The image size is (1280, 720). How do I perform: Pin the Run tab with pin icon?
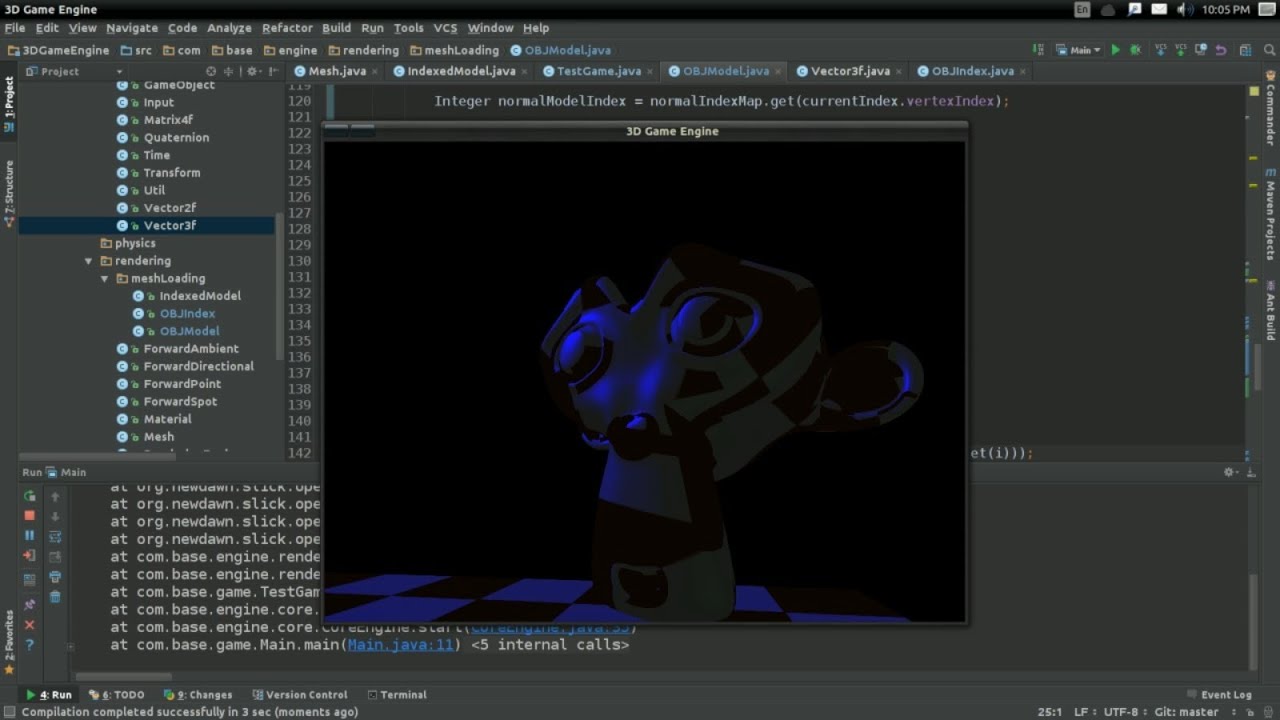pyautogui.click(x=30, y=604)
